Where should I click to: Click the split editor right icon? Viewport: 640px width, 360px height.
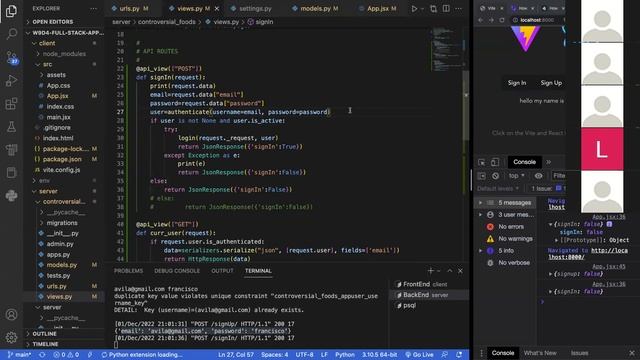tap(446, 9)
